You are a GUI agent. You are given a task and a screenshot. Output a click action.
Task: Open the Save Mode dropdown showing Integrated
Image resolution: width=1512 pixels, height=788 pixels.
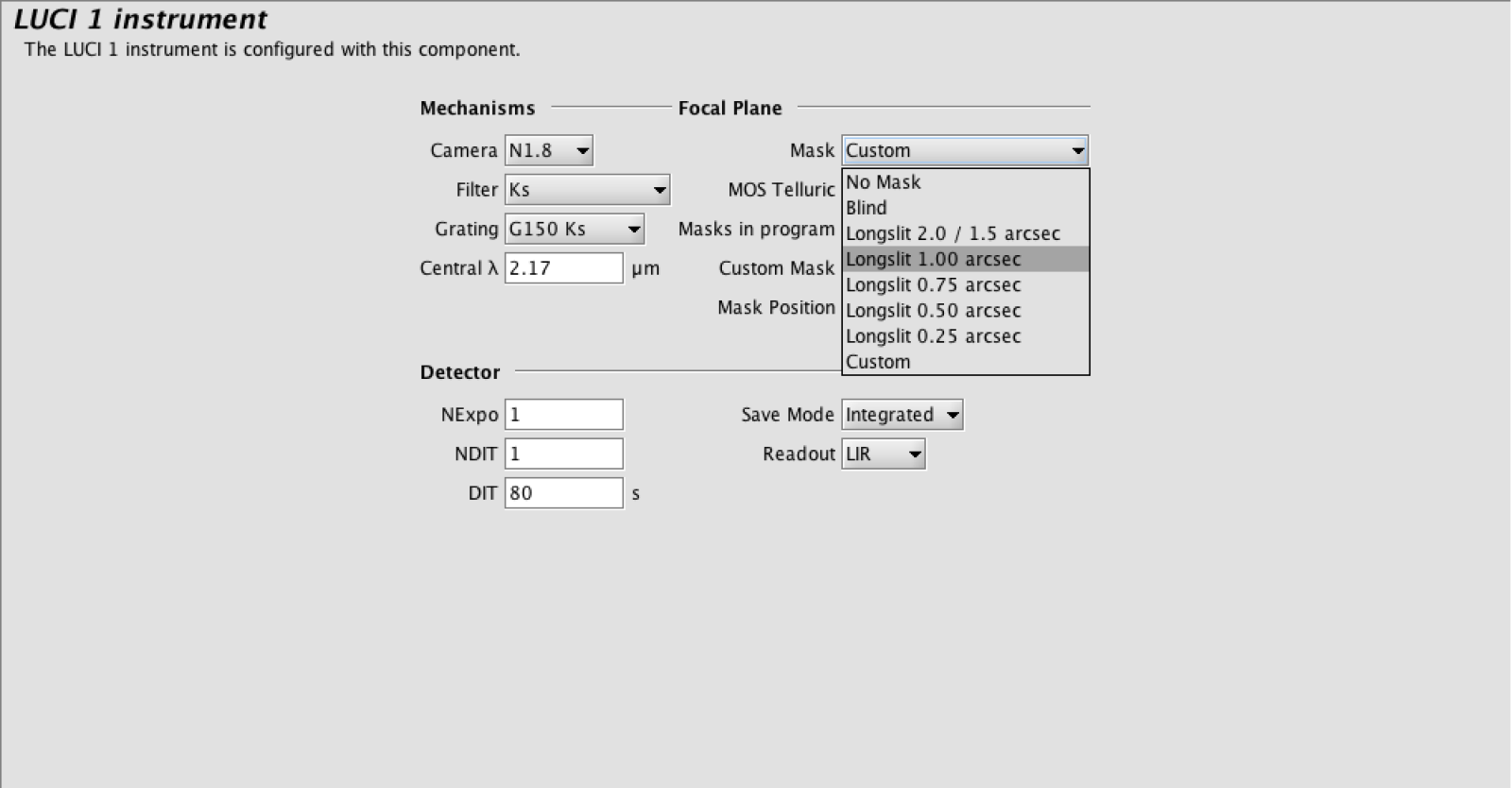(902, 415)
